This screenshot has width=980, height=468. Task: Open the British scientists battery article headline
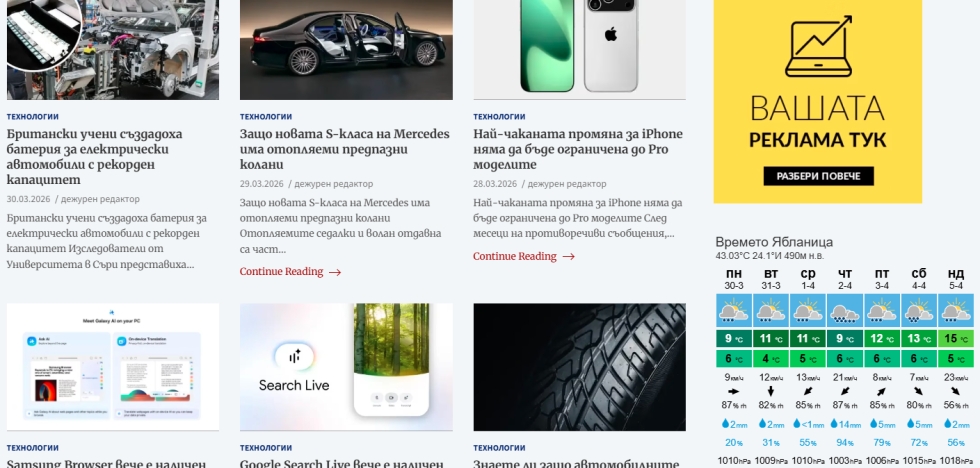[x=94, y=157]
